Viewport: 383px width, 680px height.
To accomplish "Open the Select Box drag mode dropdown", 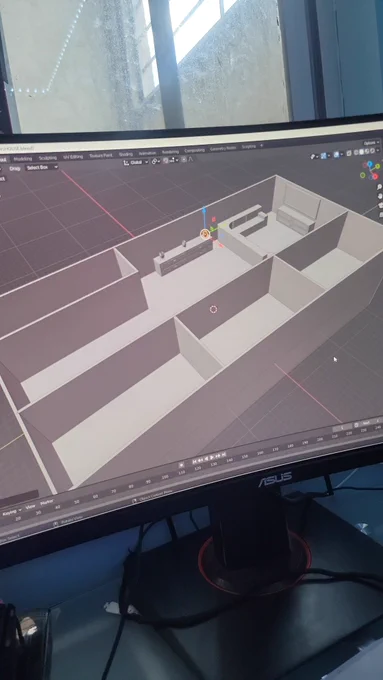I will point(42,167).
